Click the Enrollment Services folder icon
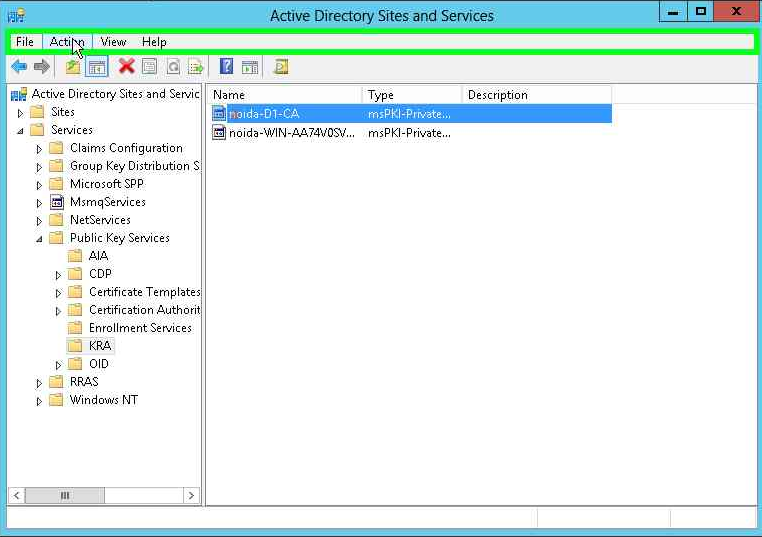Screen dimensions: 762x537 tap(75, 328)
